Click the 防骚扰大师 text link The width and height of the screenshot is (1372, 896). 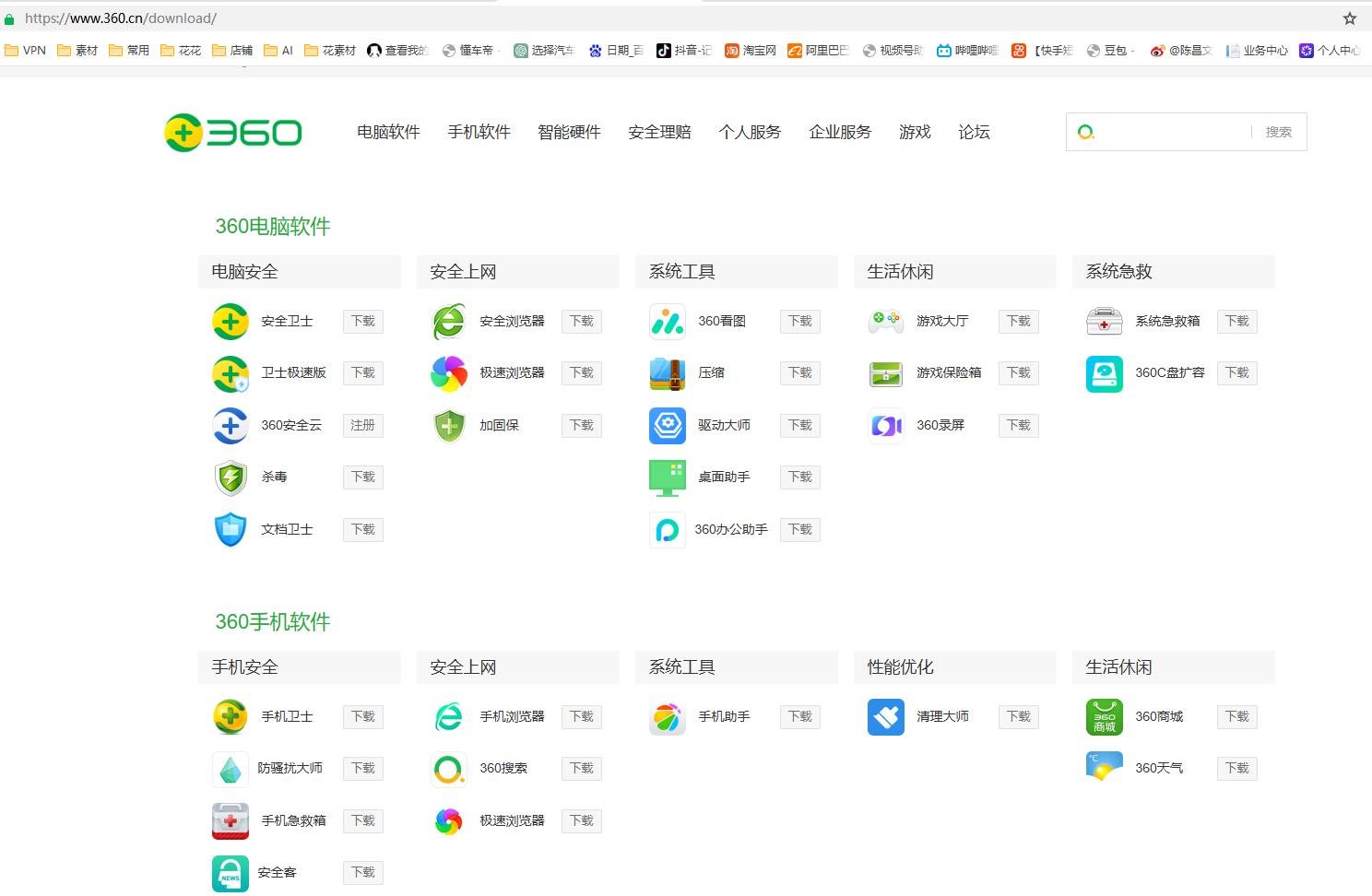(x=290, y=769)
